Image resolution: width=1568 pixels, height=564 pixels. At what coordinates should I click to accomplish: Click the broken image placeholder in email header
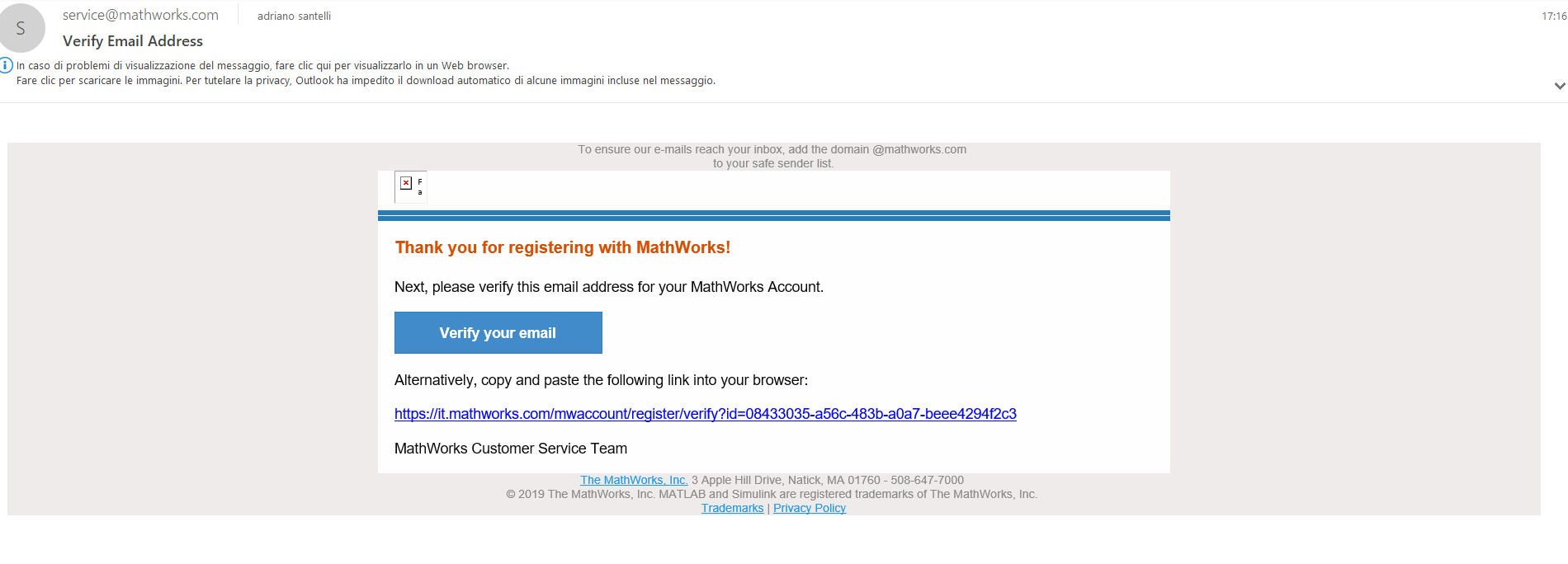click(410, 186)
